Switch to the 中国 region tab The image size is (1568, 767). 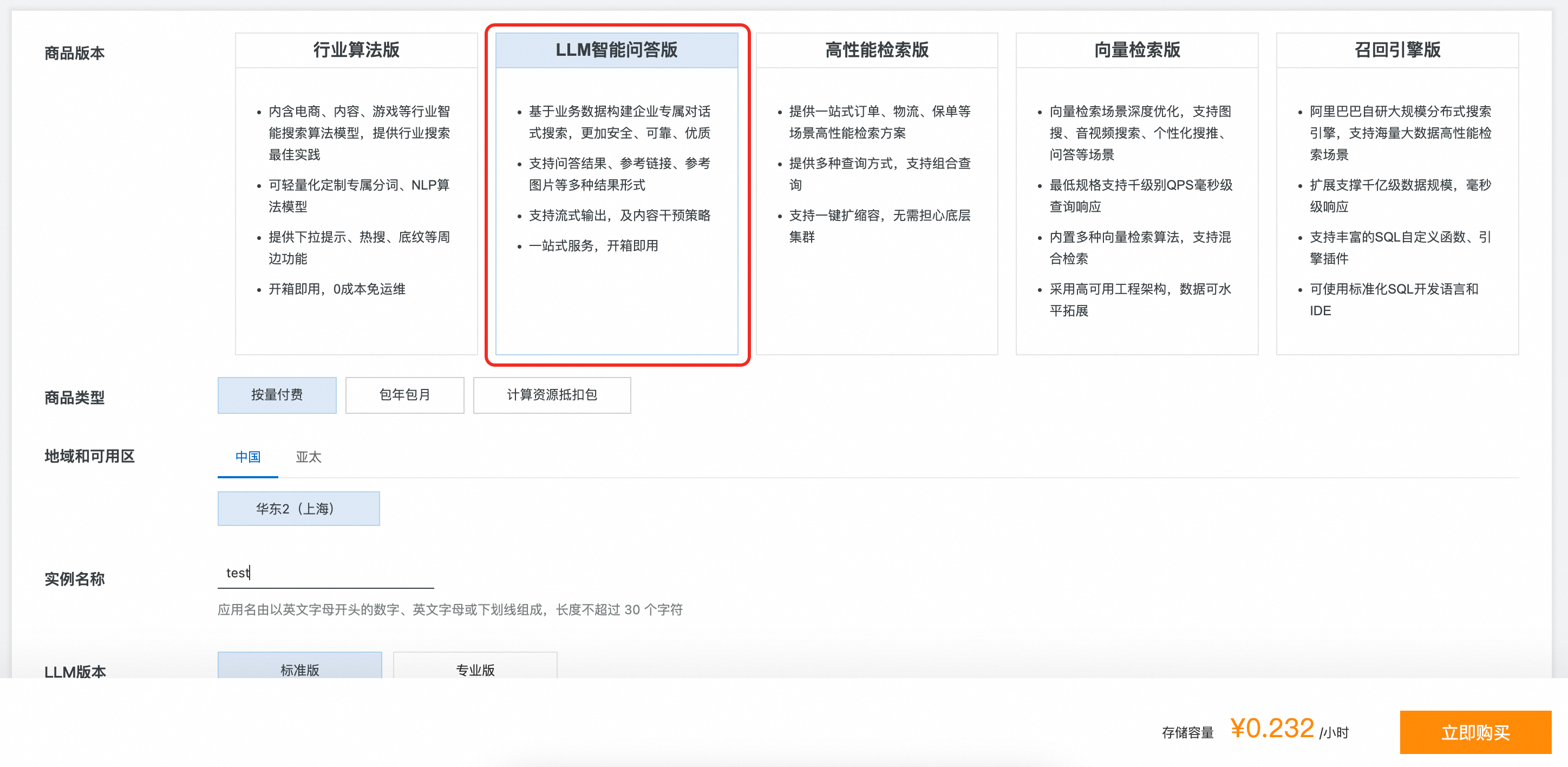248,457
